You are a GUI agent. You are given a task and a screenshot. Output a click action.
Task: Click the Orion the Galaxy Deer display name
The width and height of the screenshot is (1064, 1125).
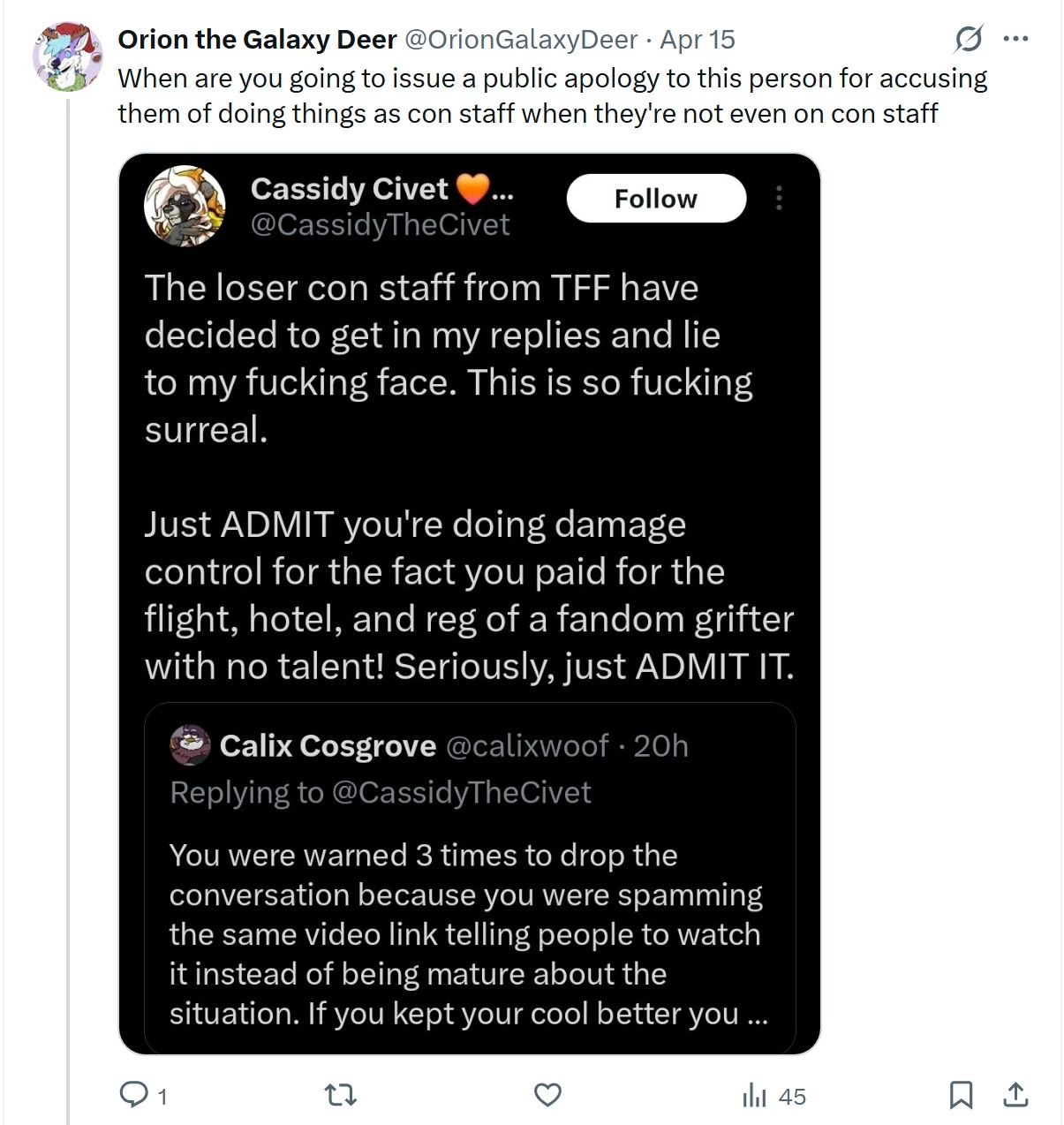tap(258, 40)
